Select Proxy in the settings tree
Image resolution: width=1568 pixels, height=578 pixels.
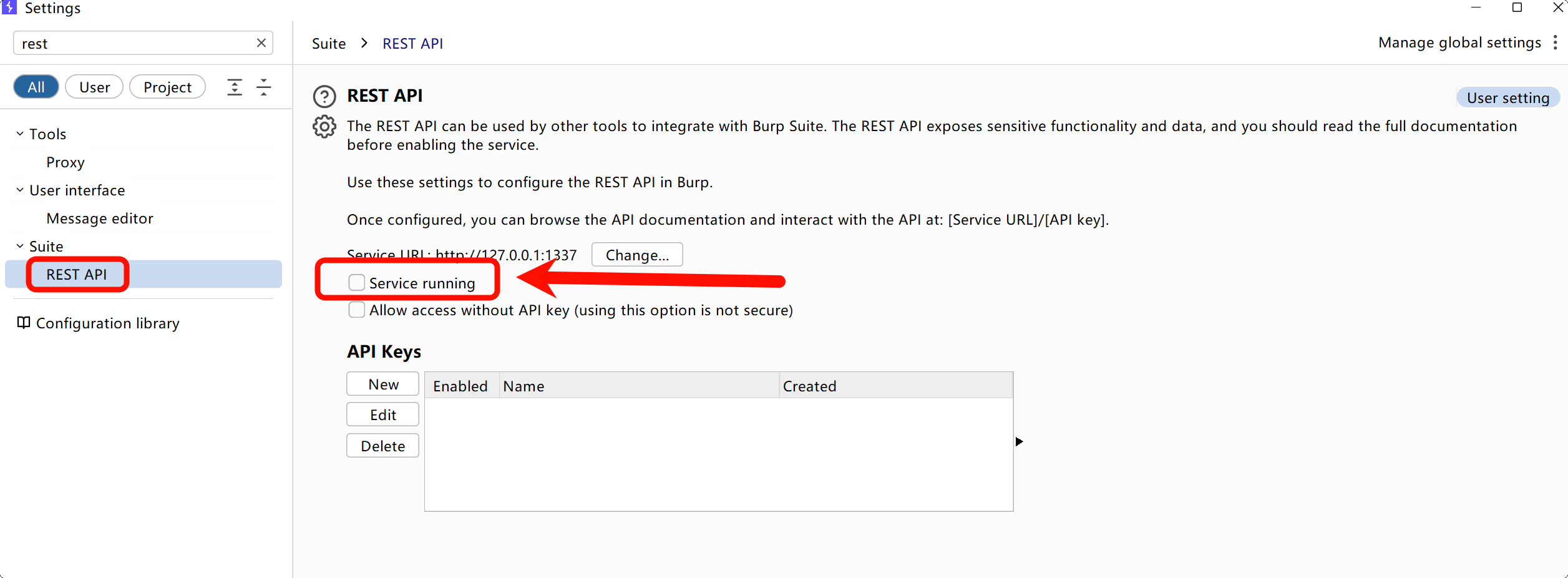pos(66,162)
